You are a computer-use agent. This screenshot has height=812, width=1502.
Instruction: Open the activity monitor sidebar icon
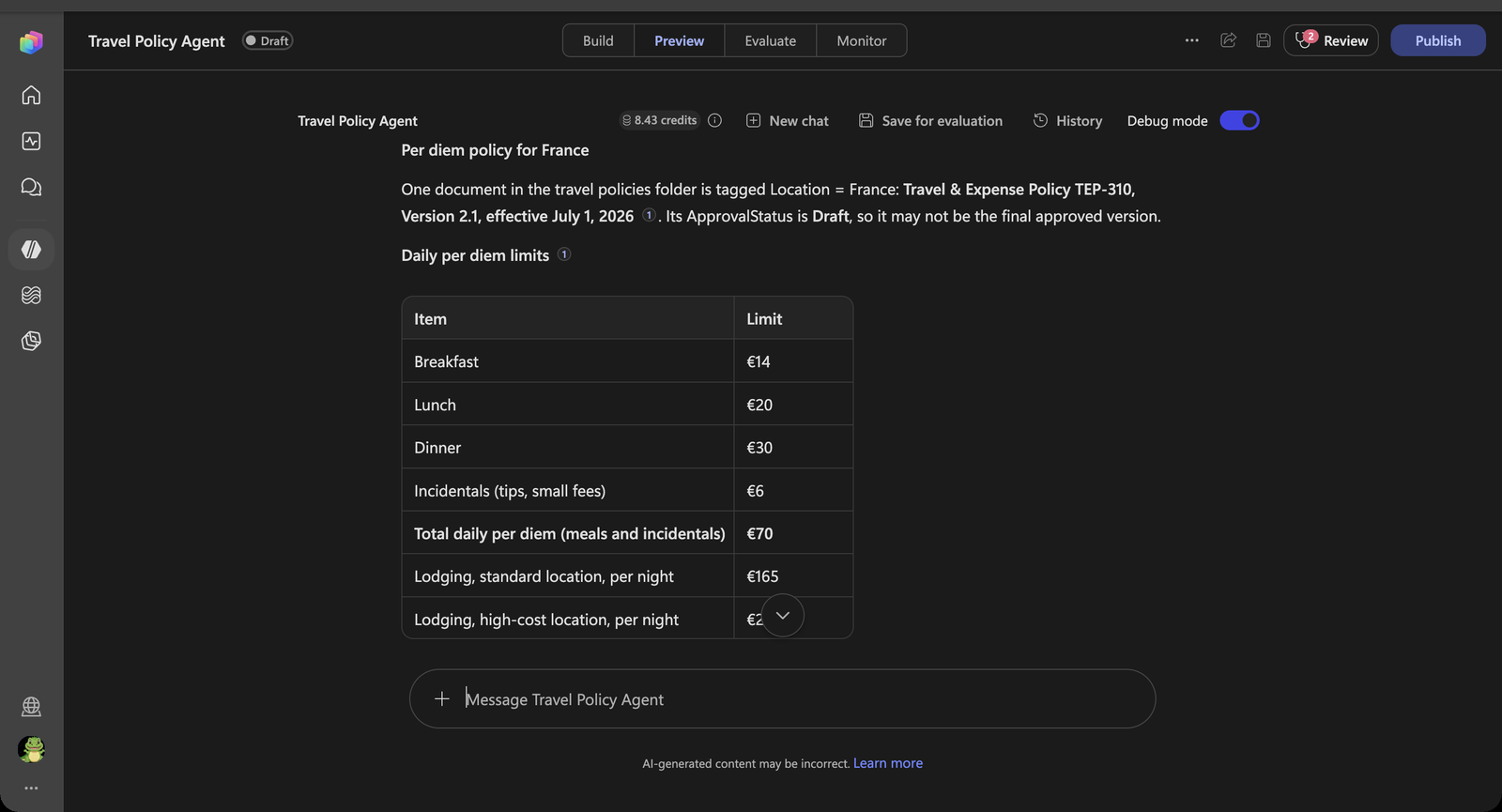[x=31, y=141]
